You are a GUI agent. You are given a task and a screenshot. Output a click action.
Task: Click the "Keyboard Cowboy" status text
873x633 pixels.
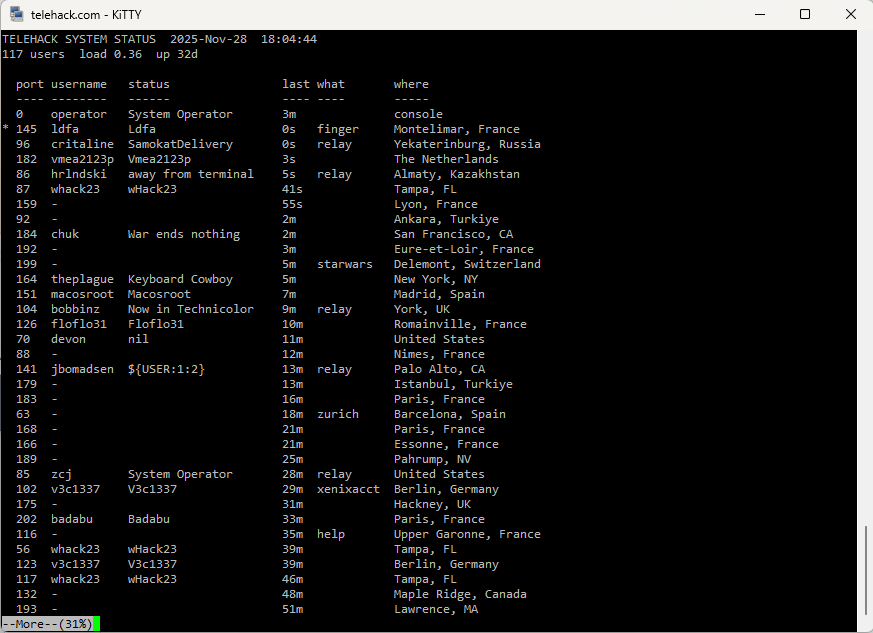click(180, 279)
